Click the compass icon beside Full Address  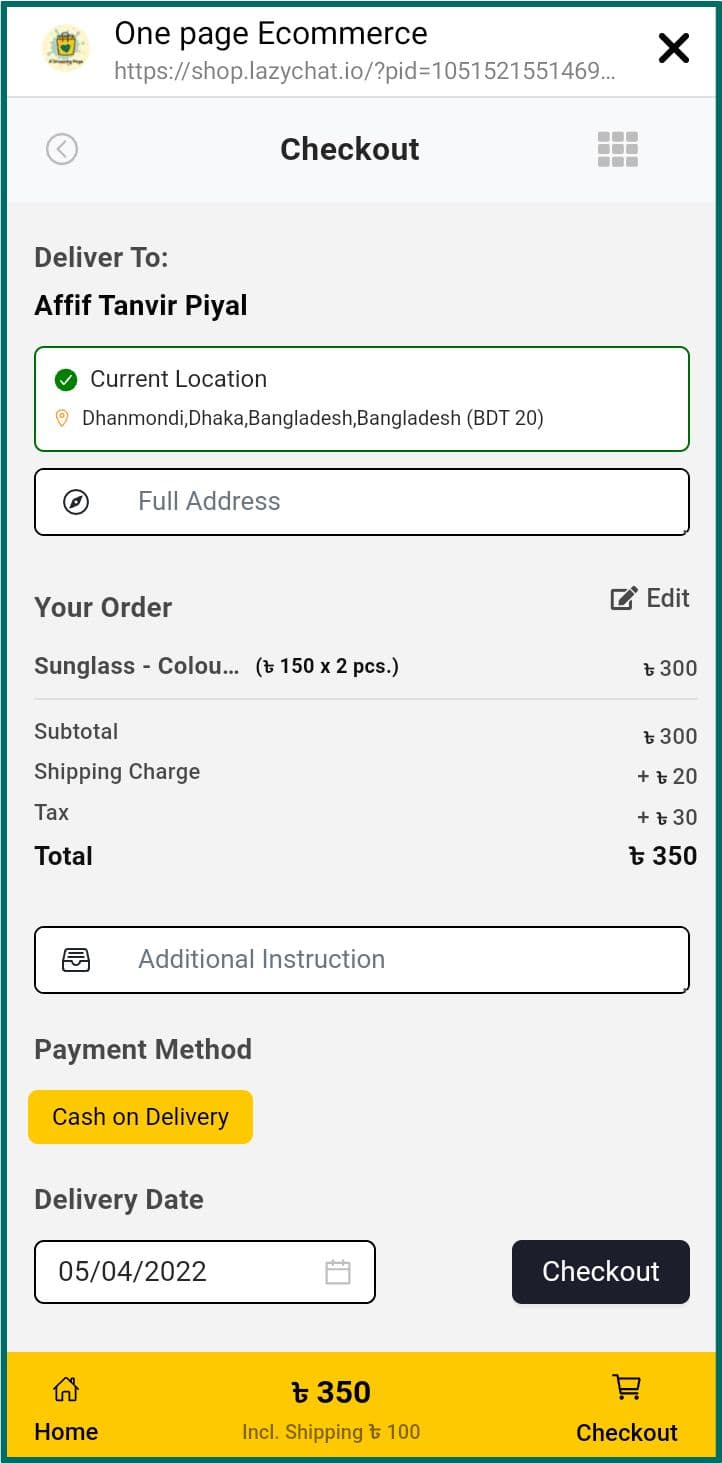[76, 502]
